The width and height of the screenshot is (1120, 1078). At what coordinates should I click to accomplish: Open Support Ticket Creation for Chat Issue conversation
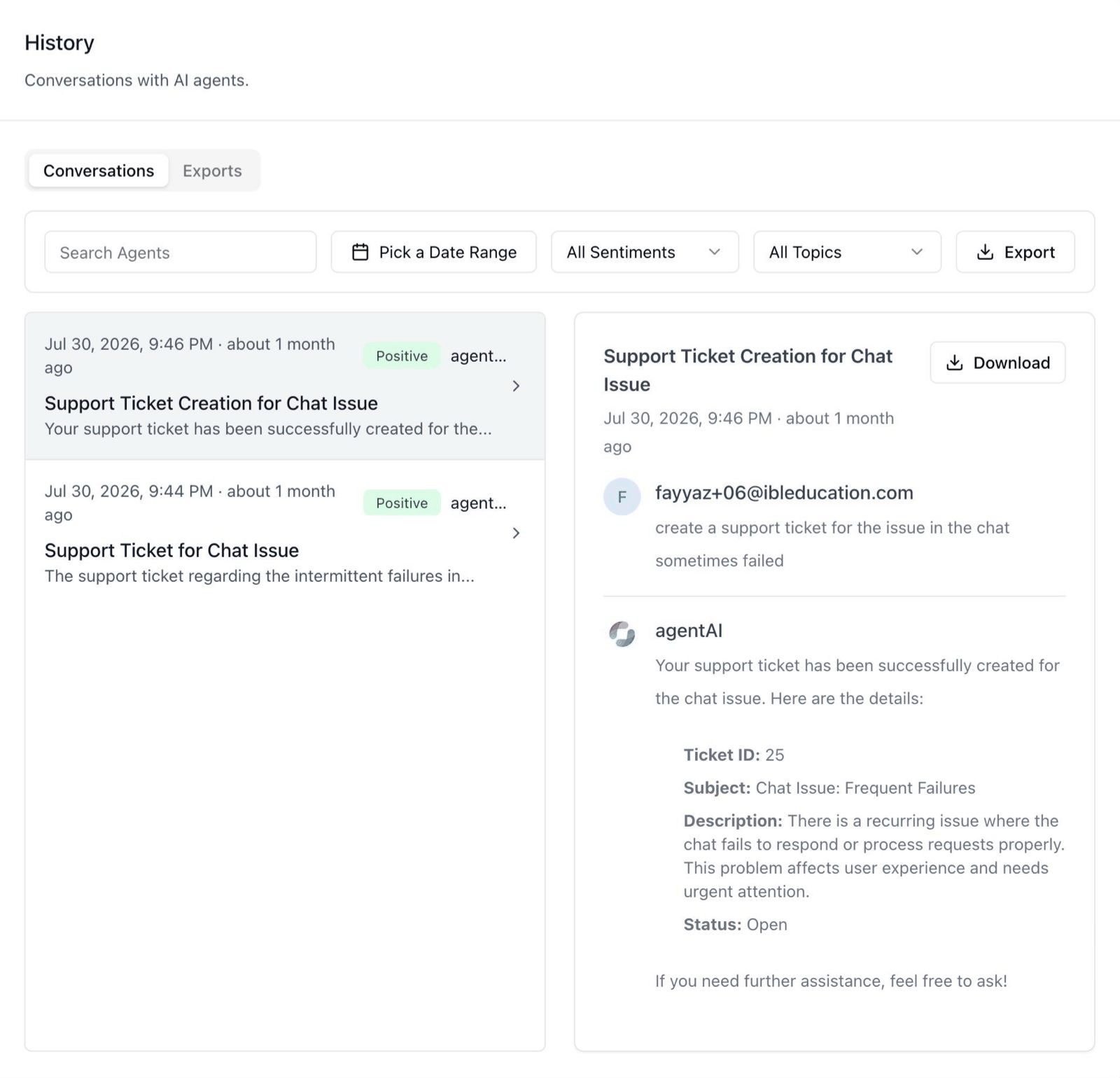pyautogui.click(x=285, y=386)
